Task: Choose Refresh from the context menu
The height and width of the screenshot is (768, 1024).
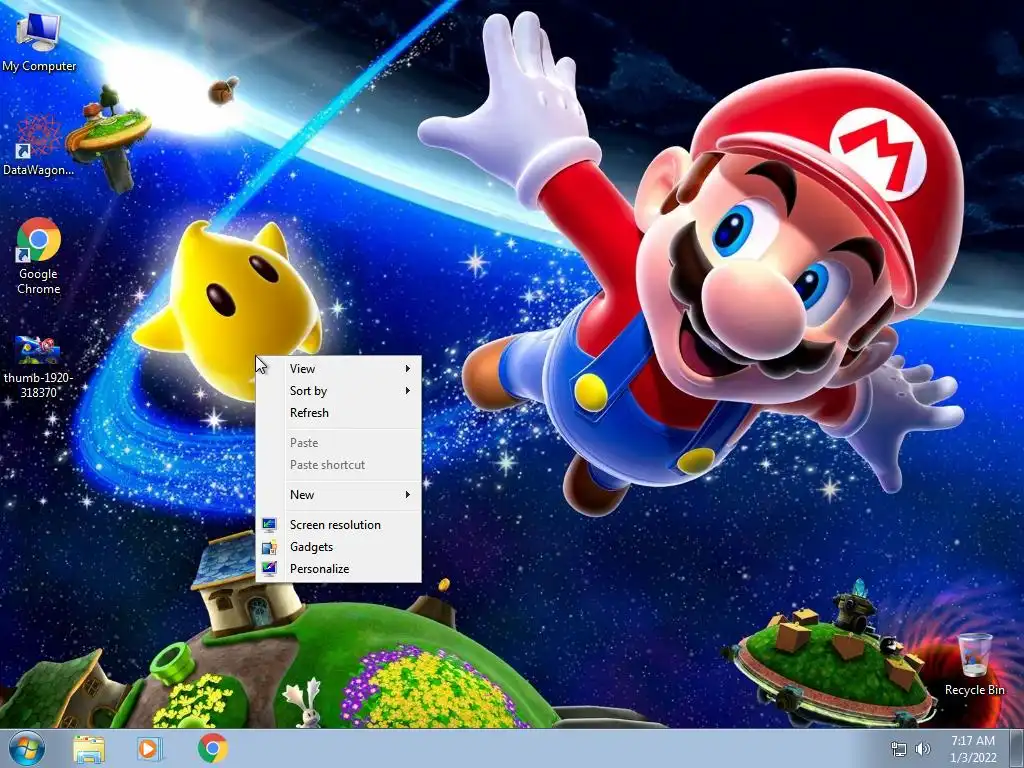Action: tap(338, 413)
